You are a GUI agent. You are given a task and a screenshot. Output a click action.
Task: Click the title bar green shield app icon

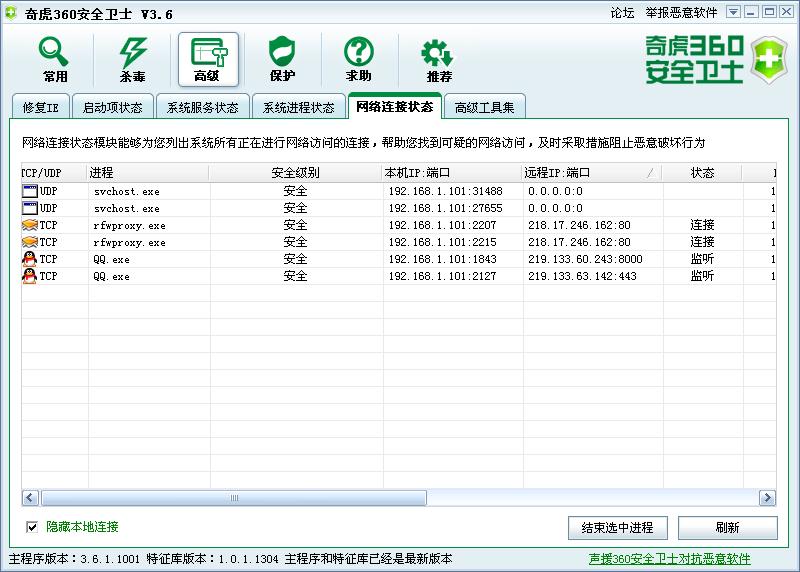10,13
